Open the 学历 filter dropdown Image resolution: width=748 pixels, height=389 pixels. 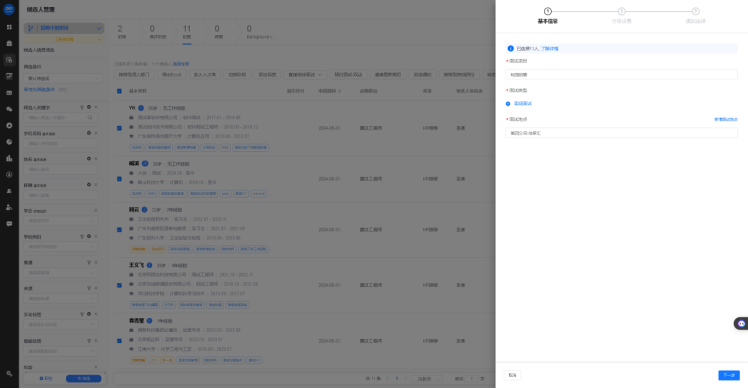(x=62, y=221)
